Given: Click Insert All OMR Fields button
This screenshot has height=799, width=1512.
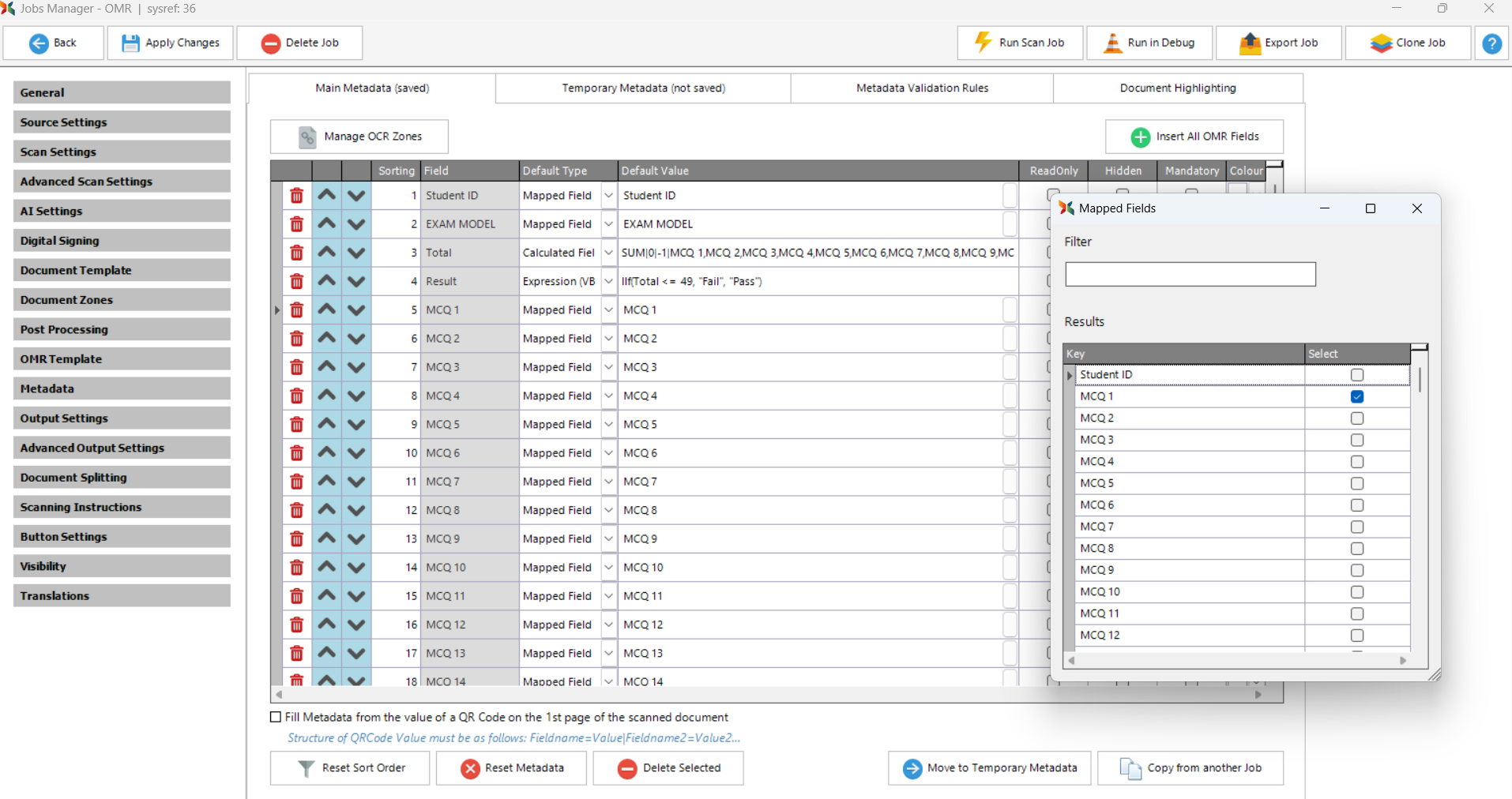Looking at the screenshot, I should click(1194, 137).
